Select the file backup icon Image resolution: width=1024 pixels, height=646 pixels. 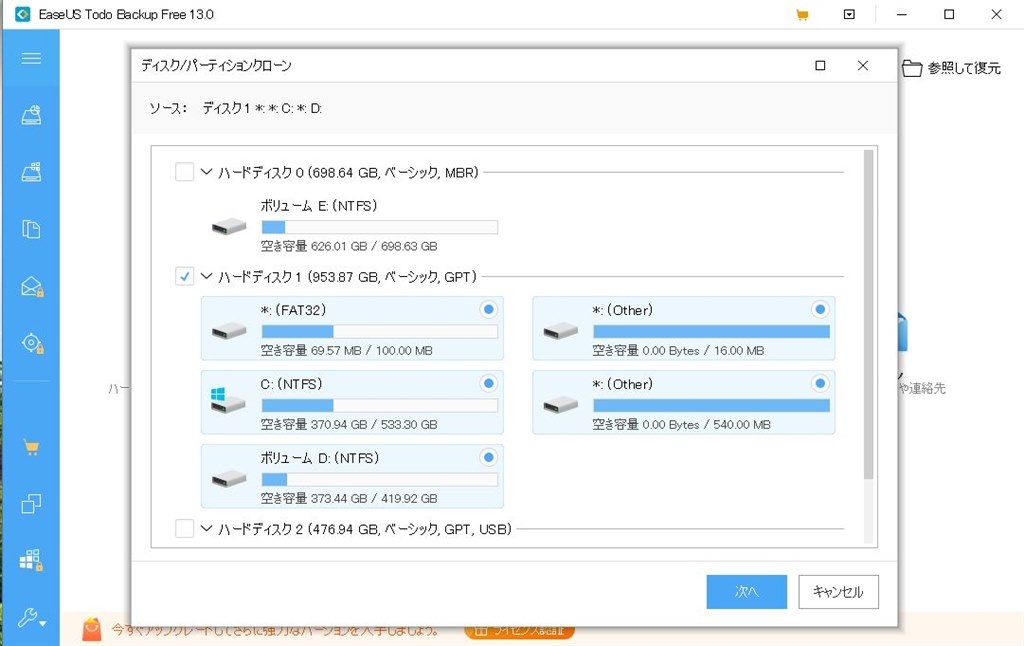[x=31, y=229]
